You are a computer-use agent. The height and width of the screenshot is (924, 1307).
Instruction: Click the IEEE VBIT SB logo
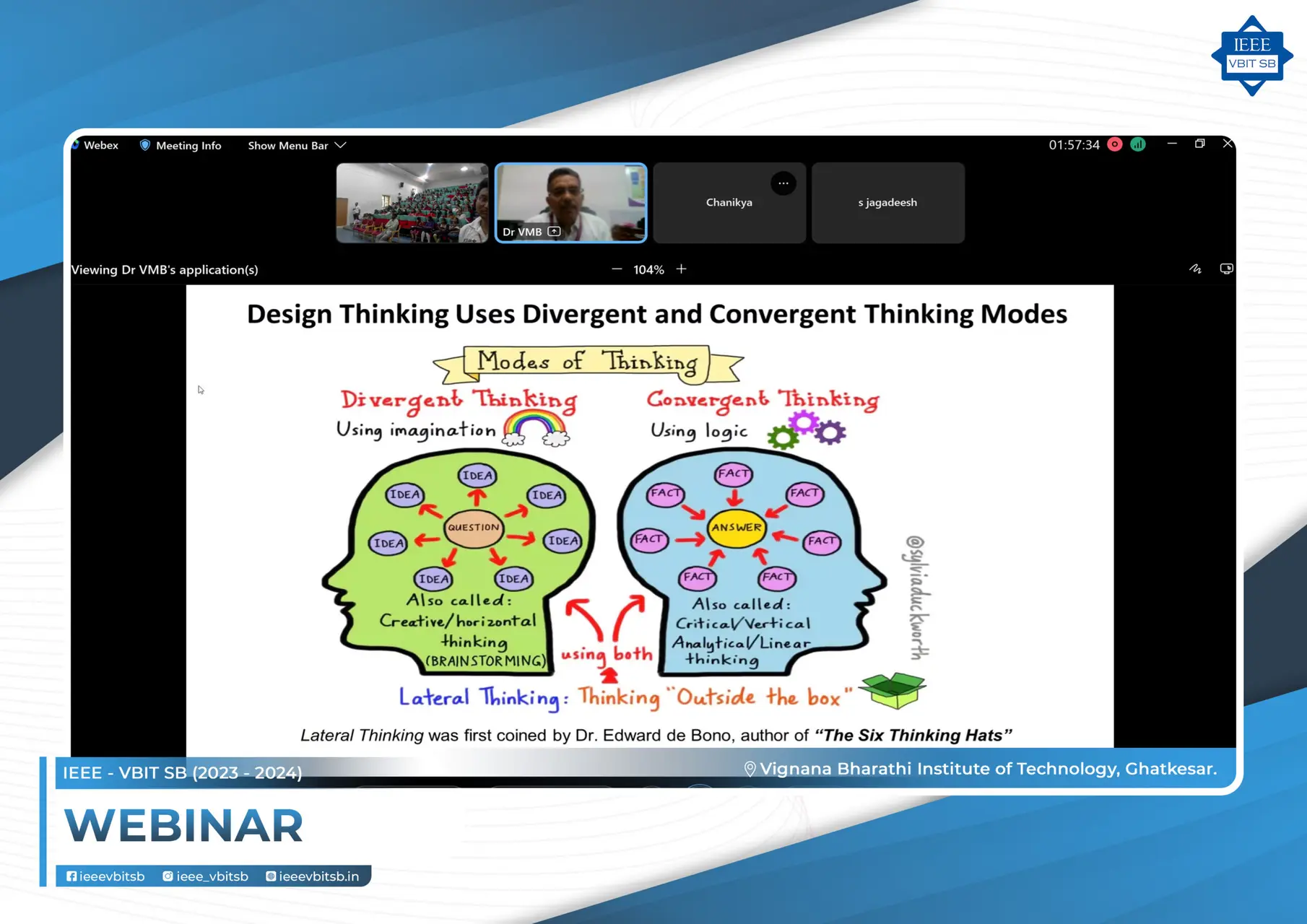point(1251,54)
